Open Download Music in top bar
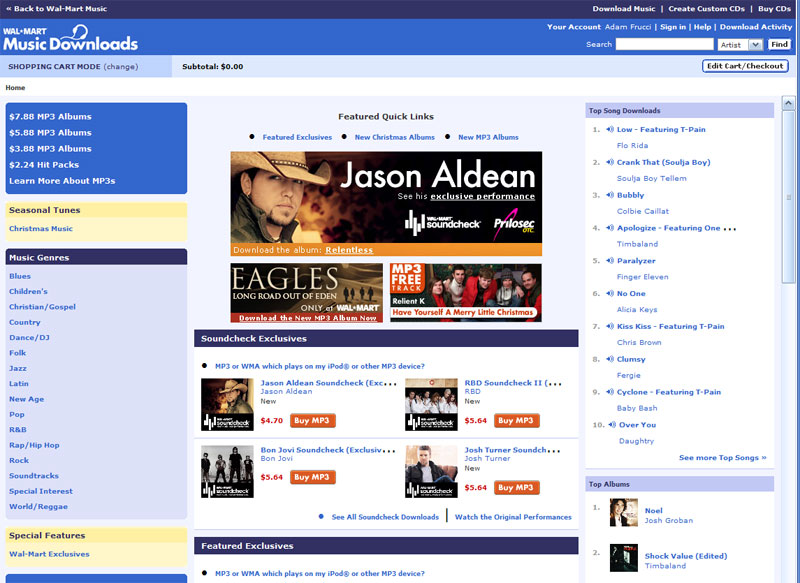Screen dimensions: 800x583 pyautogui.click(x=623, y=9)
